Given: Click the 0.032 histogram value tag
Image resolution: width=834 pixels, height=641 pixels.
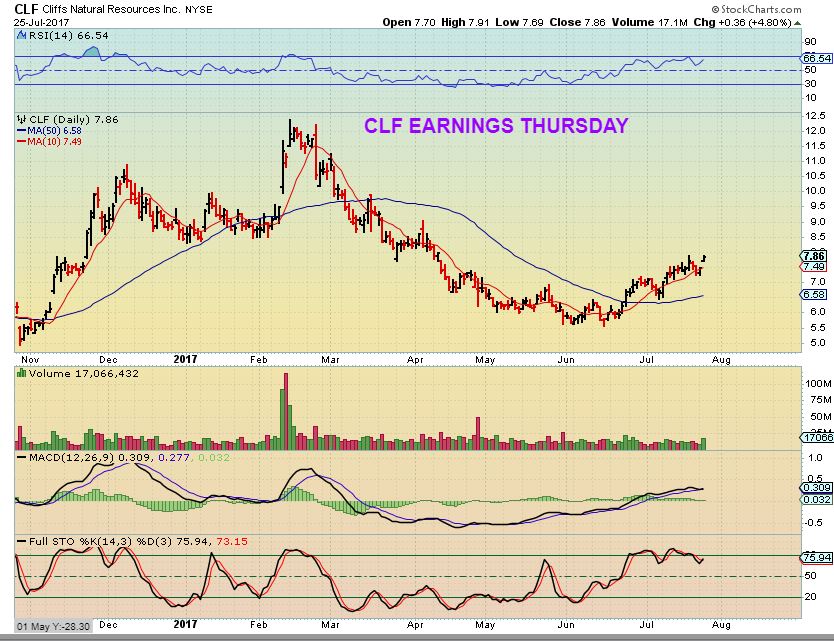Looking at the screenshot, I should pos(816,499).
